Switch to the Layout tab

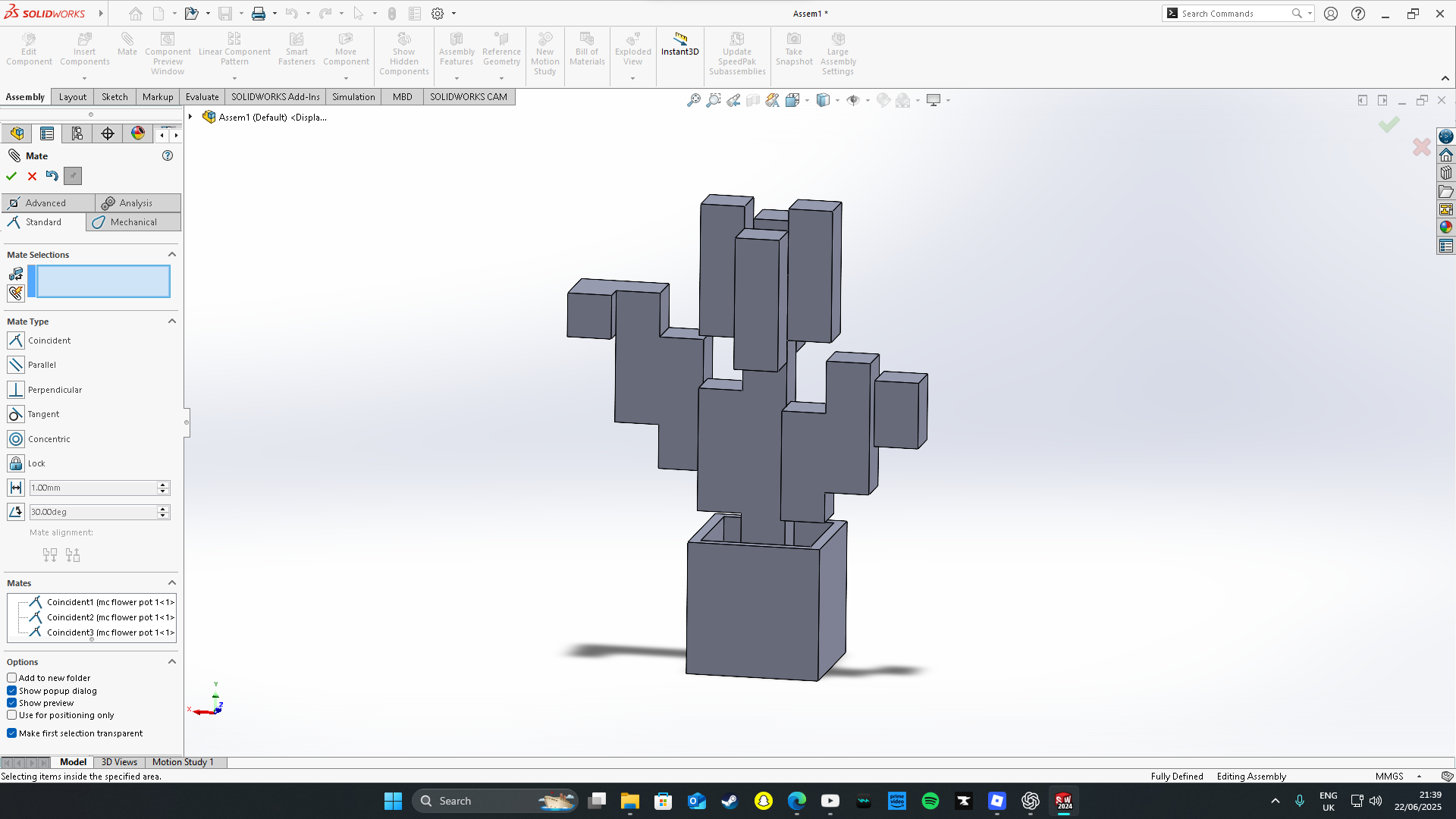coord(73,97)
